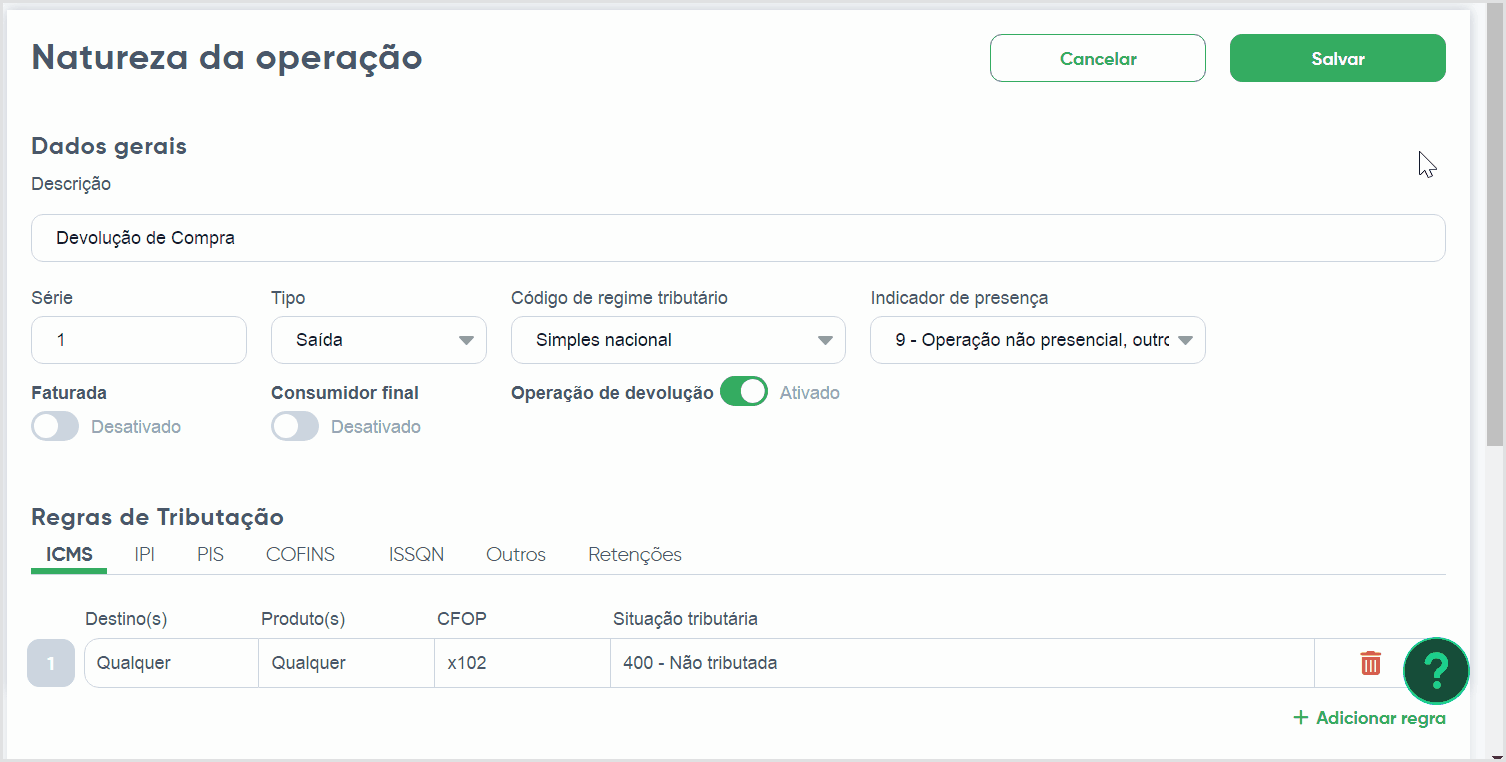Open the Retenções tab
The width and height of the screenshot is (1506, 762).
point(635,554)
